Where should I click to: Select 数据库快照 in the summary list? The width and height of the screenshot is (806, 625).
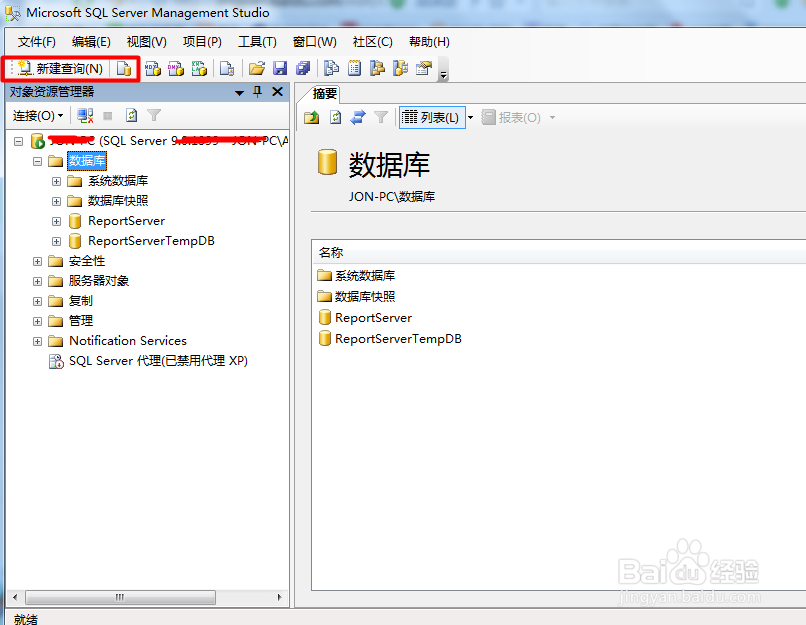pos(365,297)
